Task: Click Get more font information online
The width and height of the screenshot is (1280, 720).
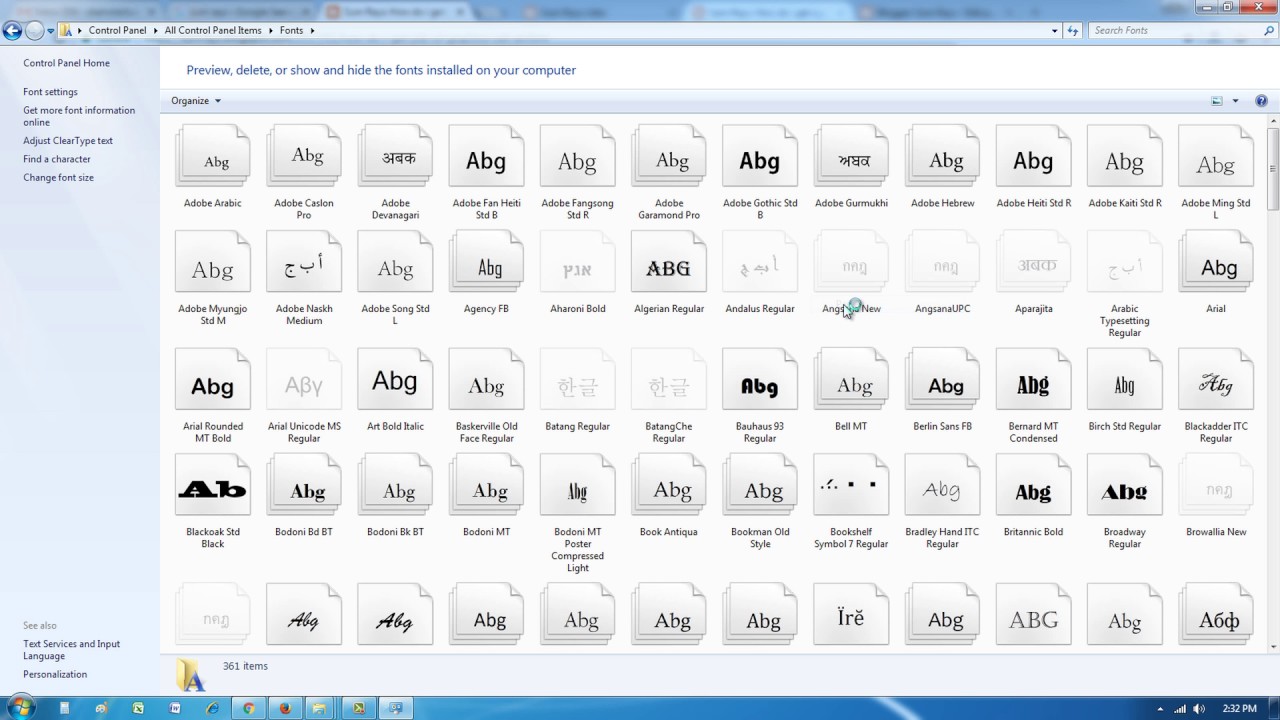Action: 79,116
